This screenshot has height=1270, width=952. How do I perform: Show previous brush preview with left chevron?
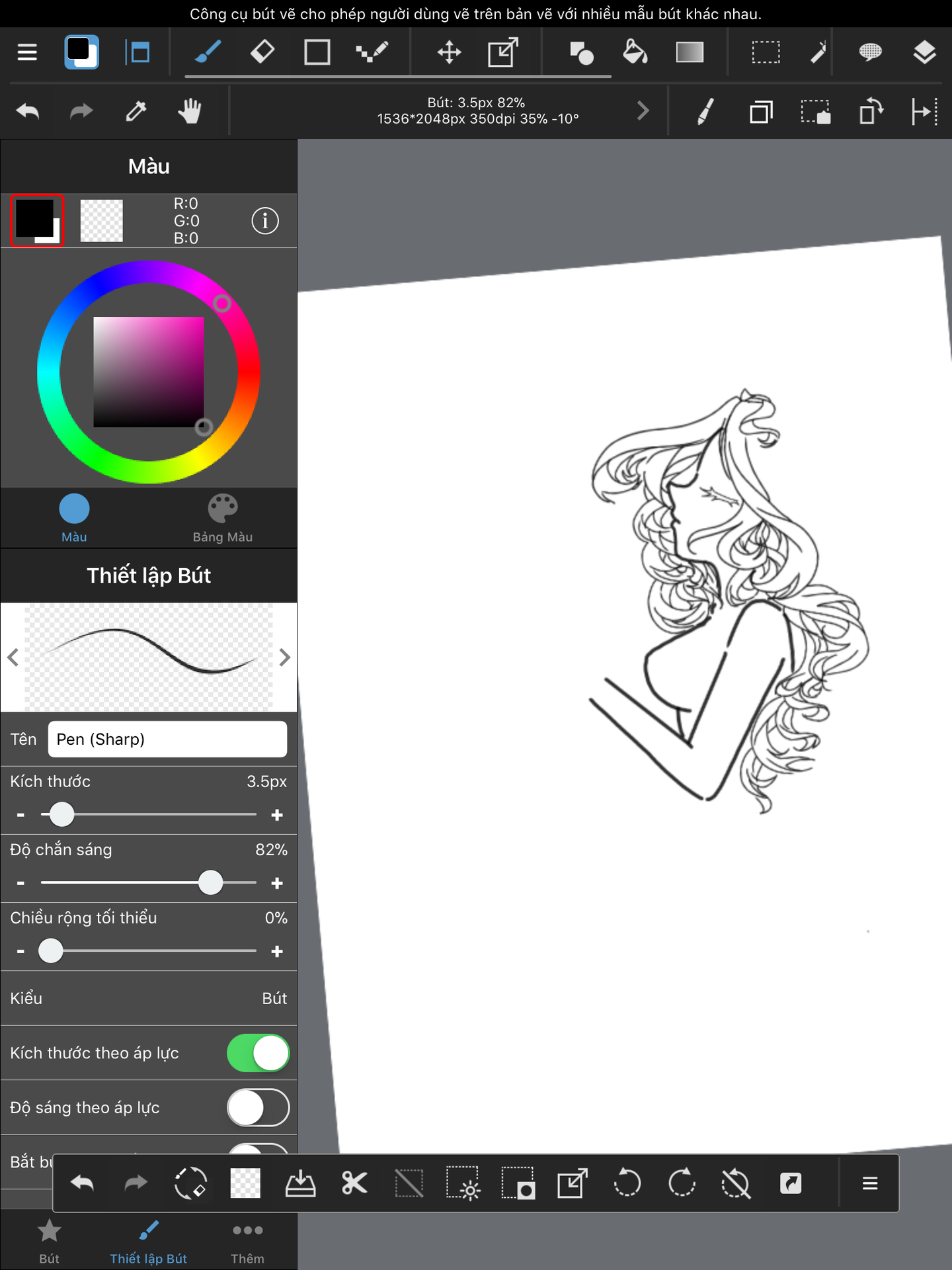[13, 657]
